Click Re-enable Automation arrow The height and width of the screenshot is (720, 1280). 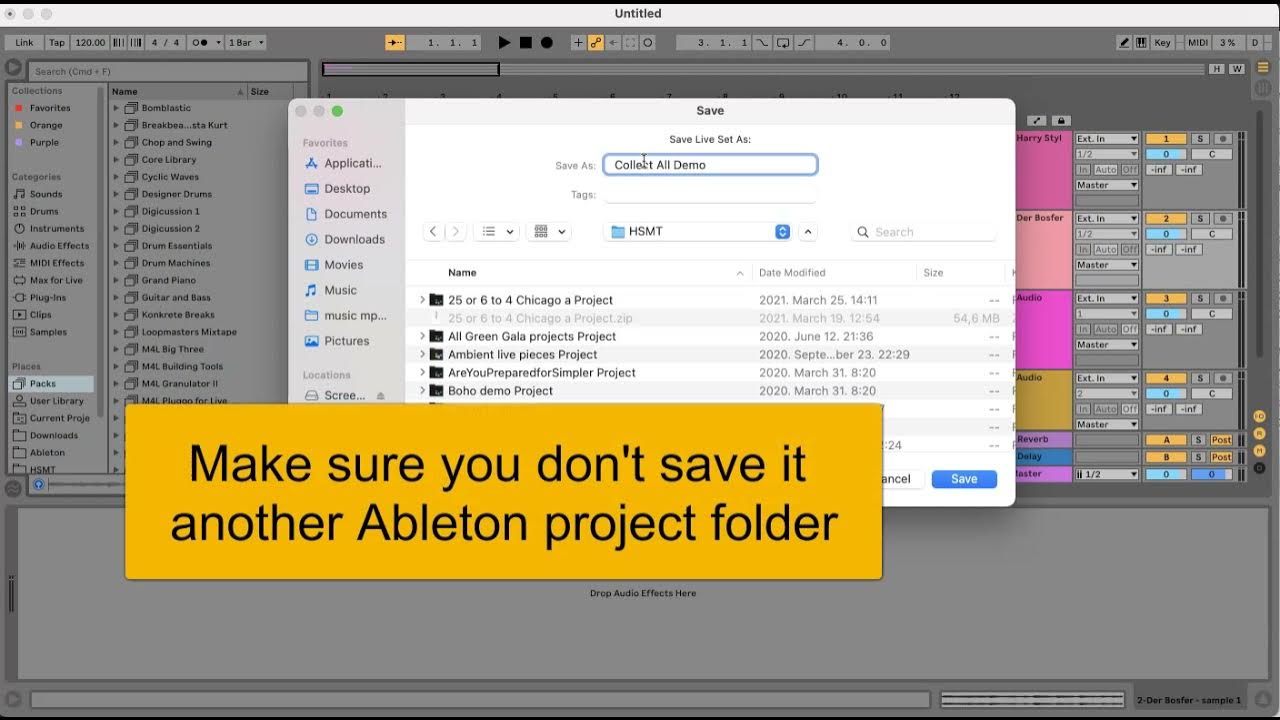click(613, 43)
